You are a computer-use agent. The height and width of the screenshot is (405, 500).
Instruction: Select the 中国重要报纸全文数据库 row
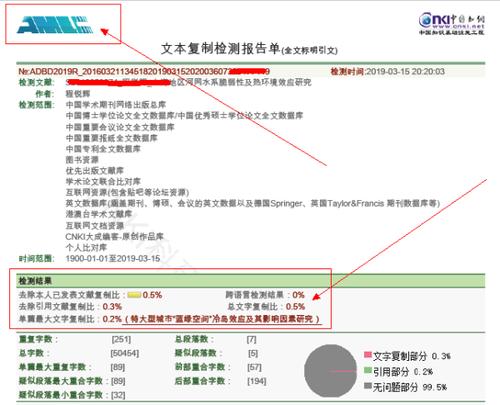click(x=111, y=138)
